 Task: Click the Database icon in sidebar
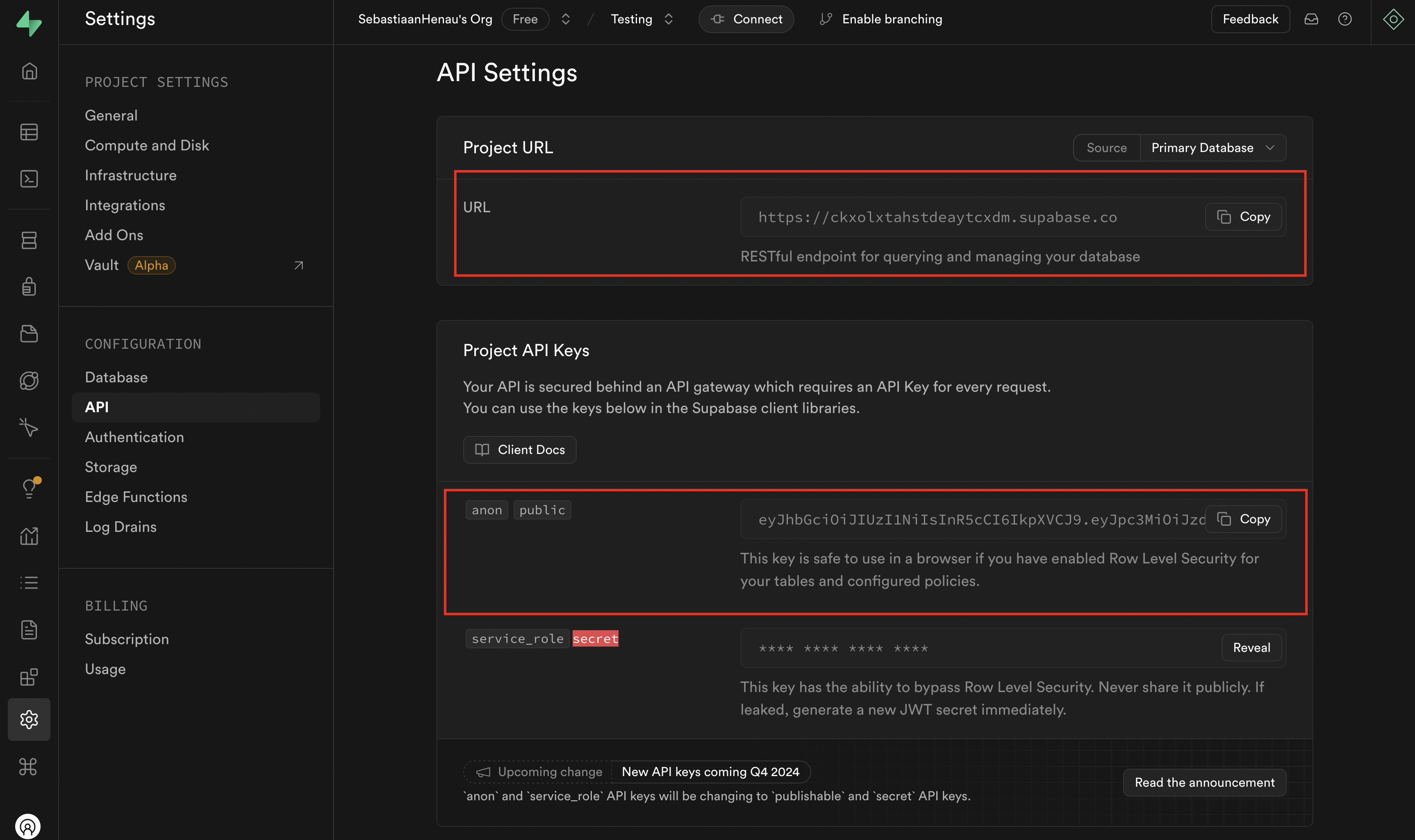[29, 240]
